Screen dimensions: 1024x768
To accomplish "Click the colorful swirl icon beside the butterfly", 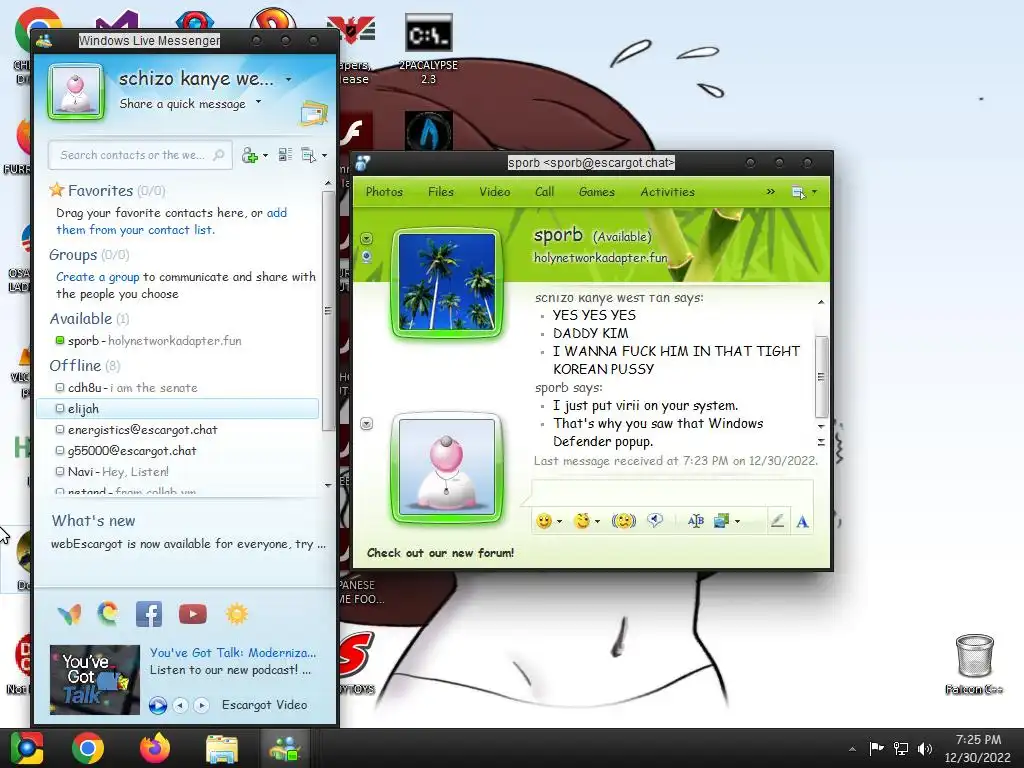I will pos(108,613).
